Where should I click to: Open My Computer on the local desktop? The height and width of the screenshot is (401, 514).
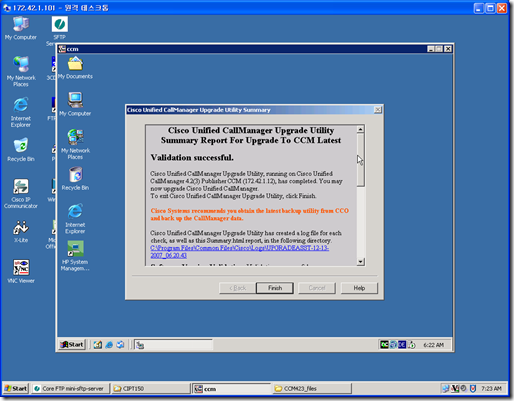21,28
